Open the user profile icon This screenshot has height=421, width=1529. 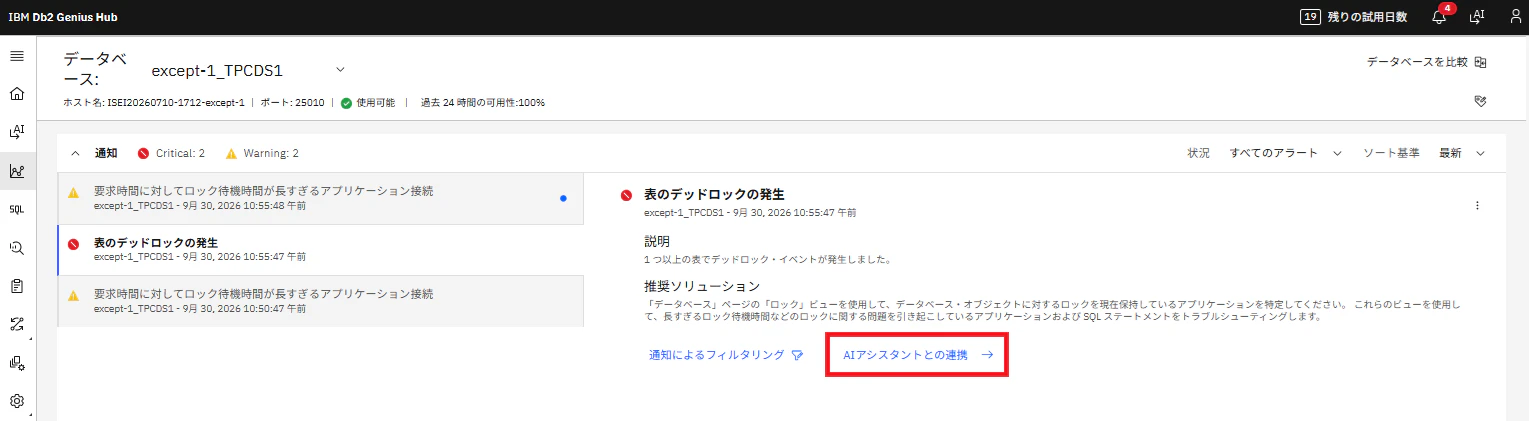click(1515, 16)
